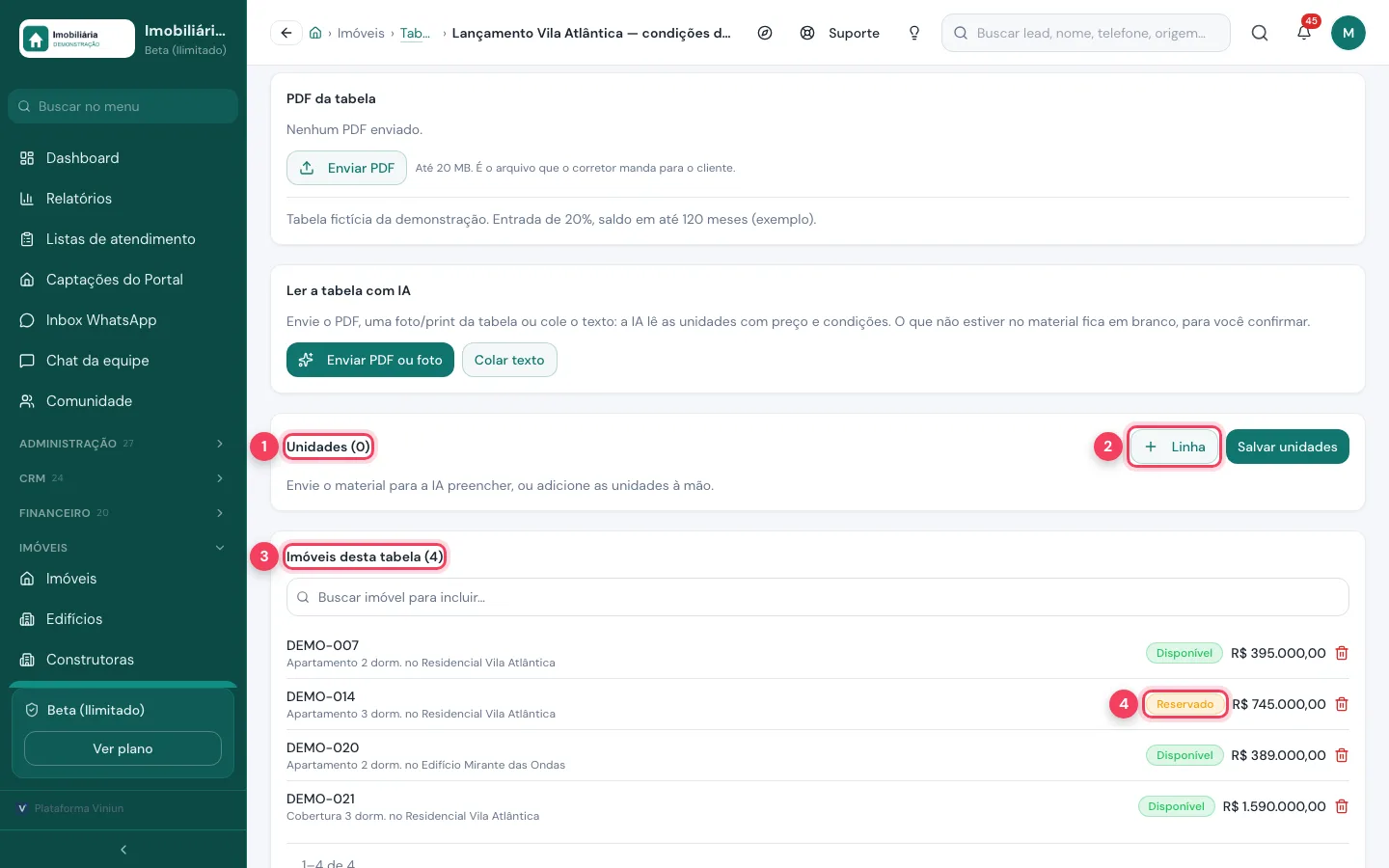Go to Comunidade

123,401
